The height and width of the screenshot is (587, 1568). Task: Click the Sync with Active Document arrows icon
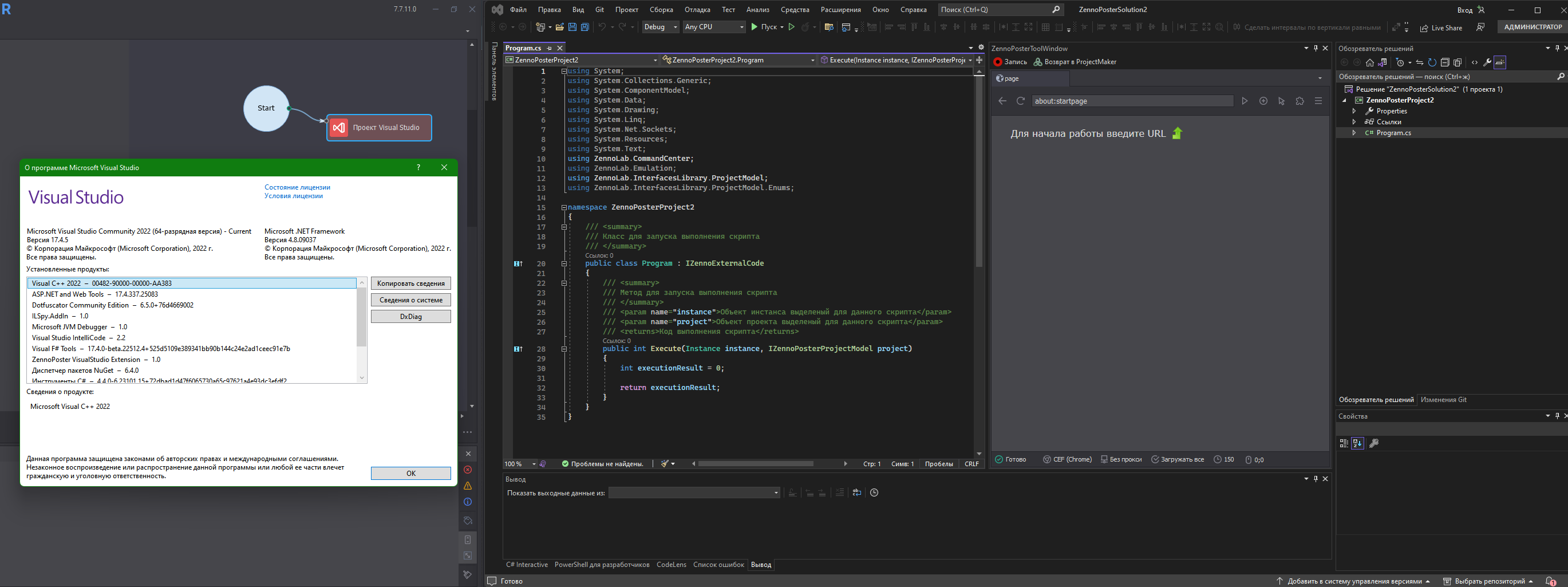coord(1420,62)
